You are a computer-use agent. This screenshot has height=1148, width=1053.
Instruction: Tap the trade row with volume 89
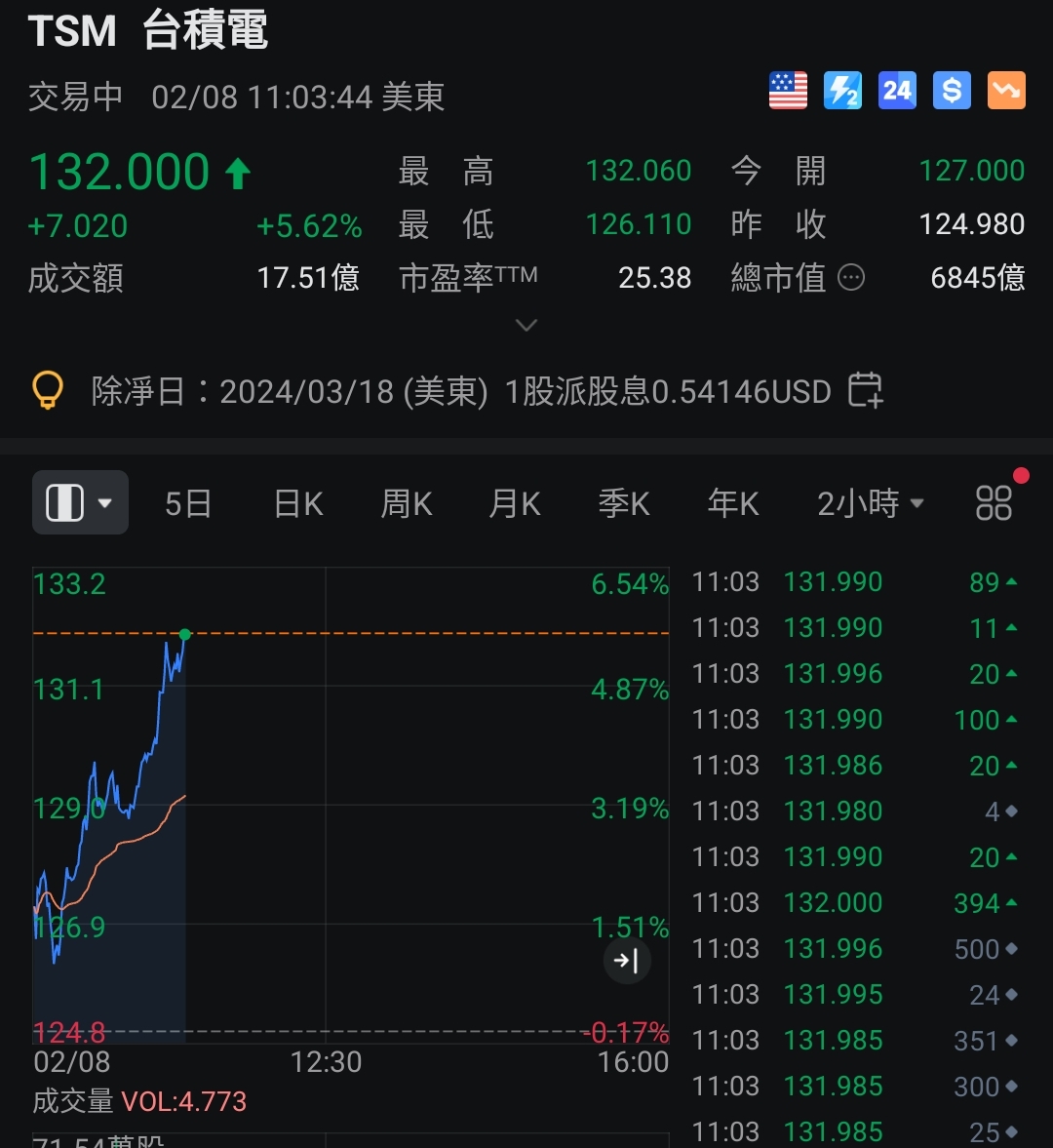point(855,582)
